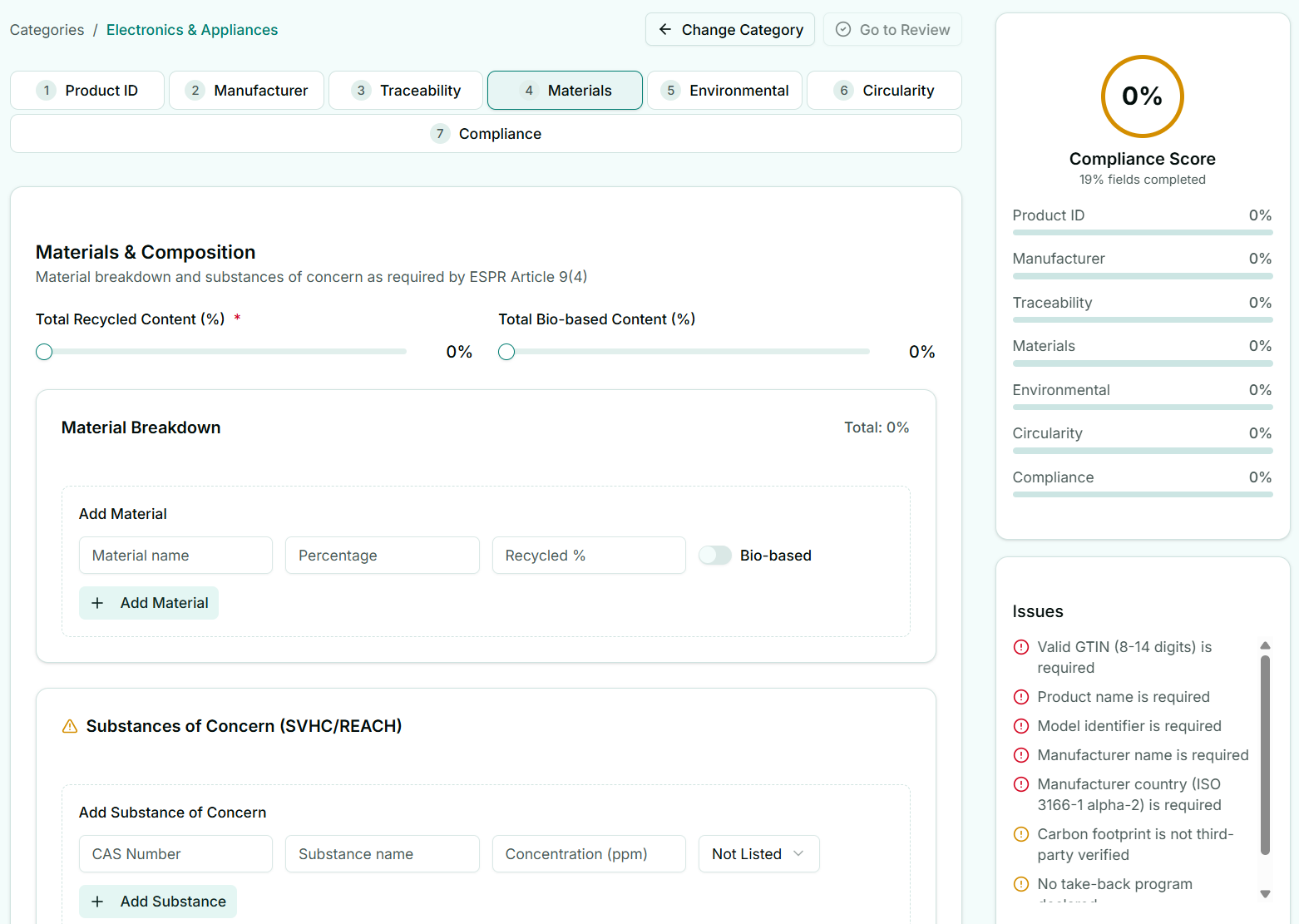This screenshot has width=1299, height=924.
Task: Click the plus icon on Add Substance
Action: coord(97,902)
